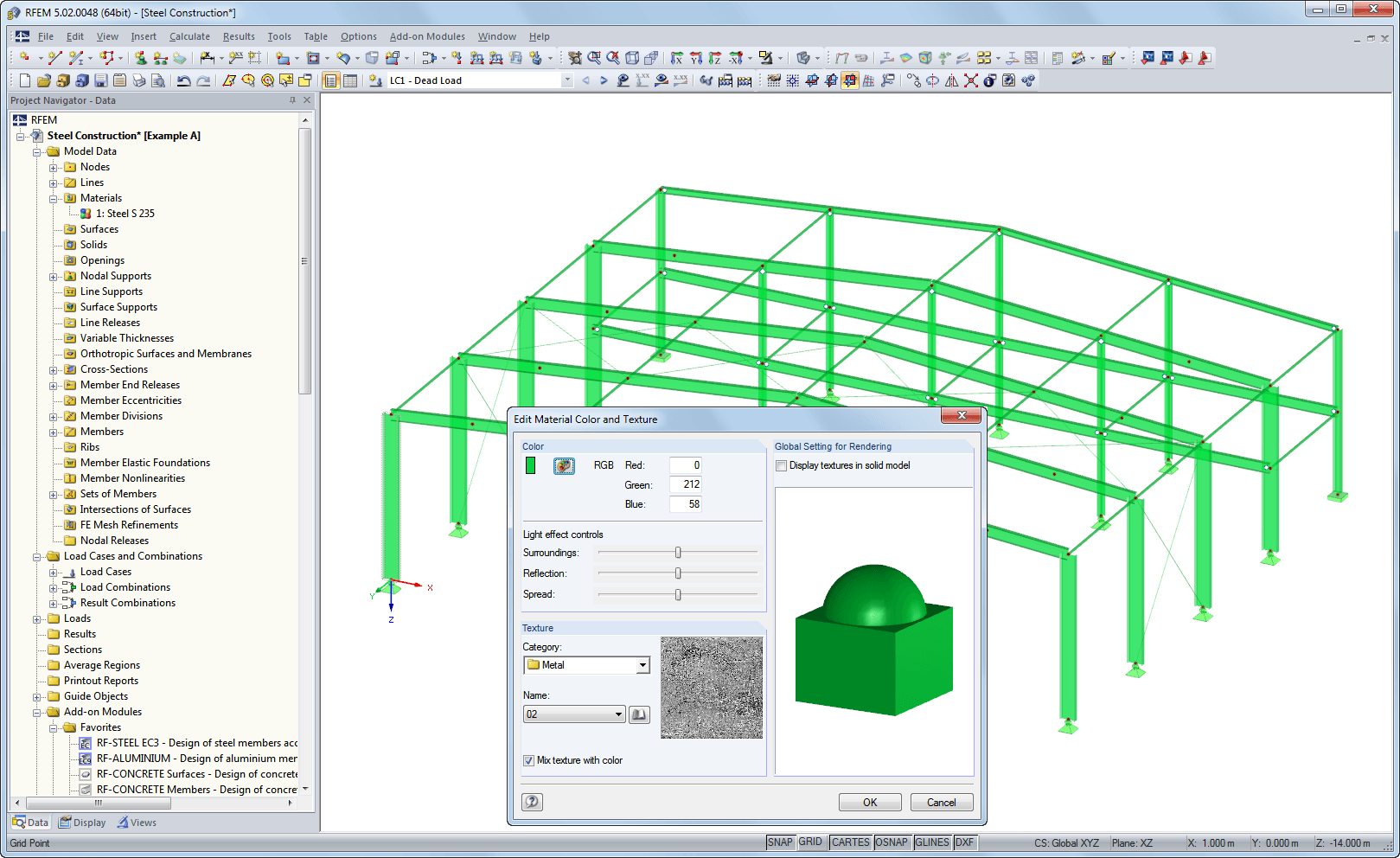
Task: Click the mirror tool icon
Action: point(951,80)
